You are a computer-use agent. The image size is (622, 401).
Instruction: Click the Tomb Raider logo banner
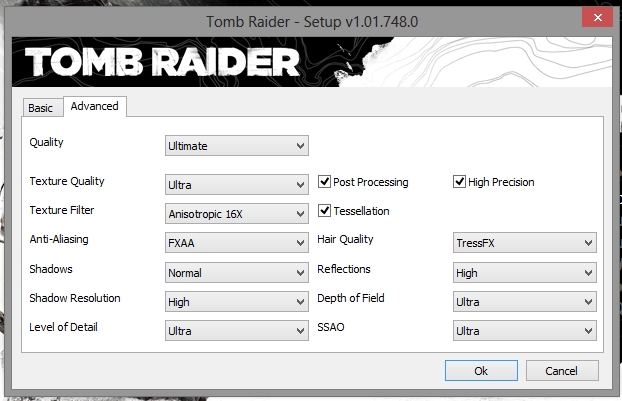[x=312, y=62]
